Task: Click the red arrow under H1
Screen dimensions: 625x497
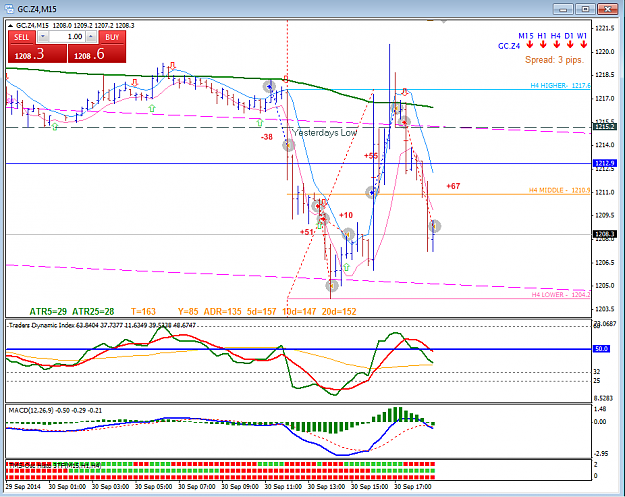Action: [x=543, y=45]
